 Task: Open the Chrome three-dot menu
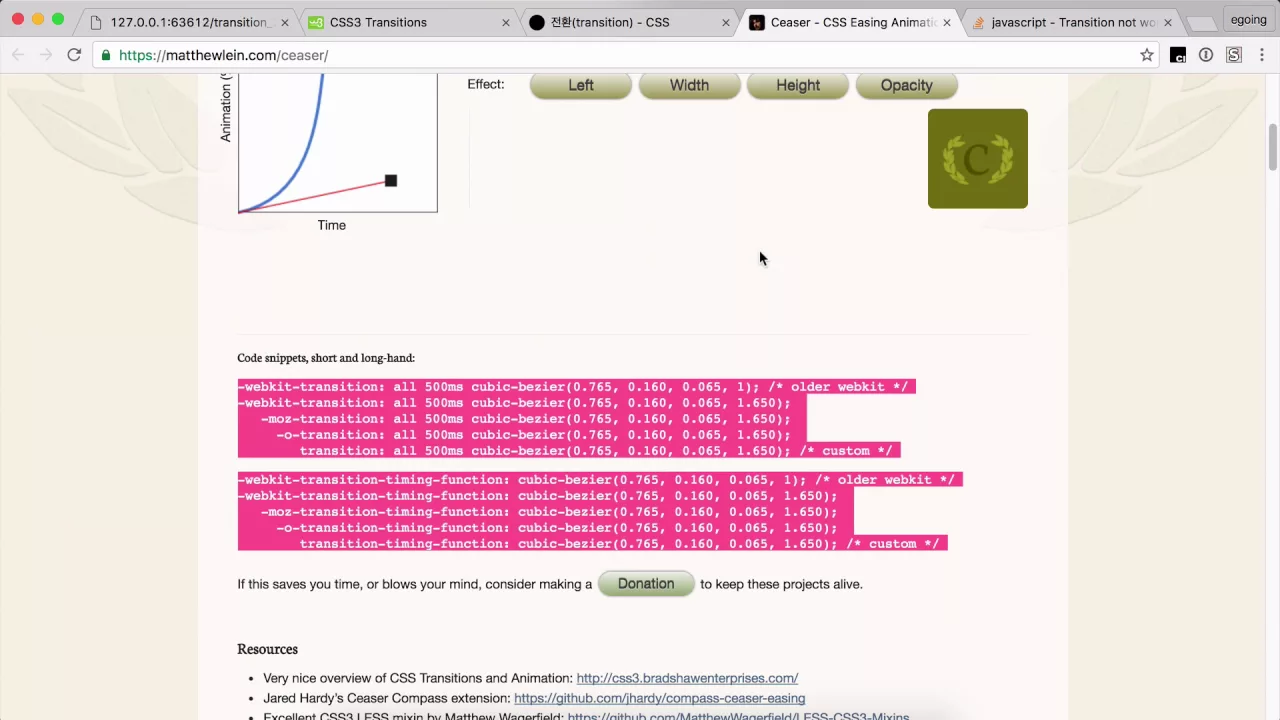[1262, 55]
